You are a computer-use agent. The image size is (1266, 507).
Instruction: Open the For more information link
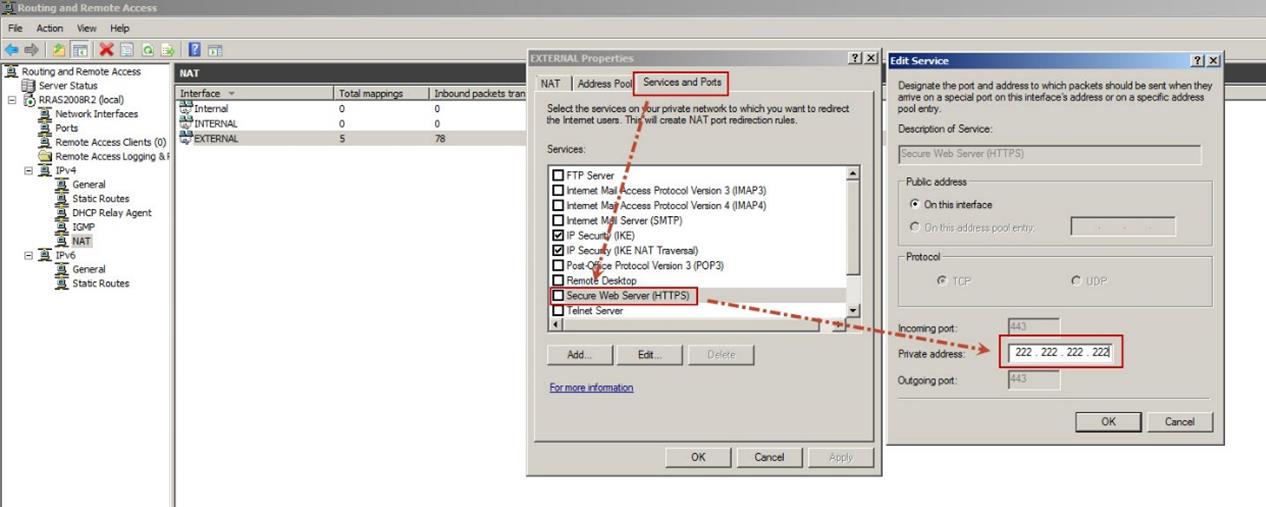(x=591, y=387)
